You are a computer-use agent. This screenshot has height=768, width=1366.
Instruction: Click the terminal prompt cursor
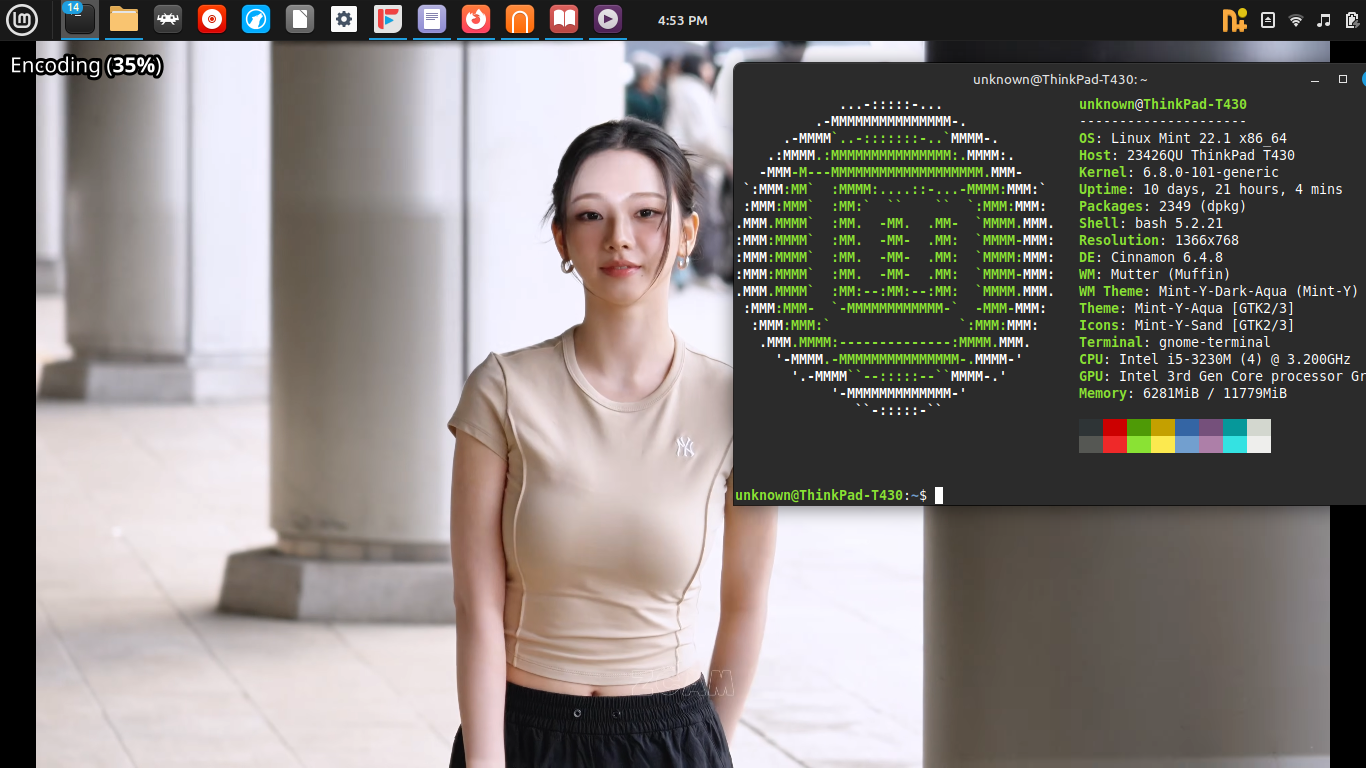(939, 495)
